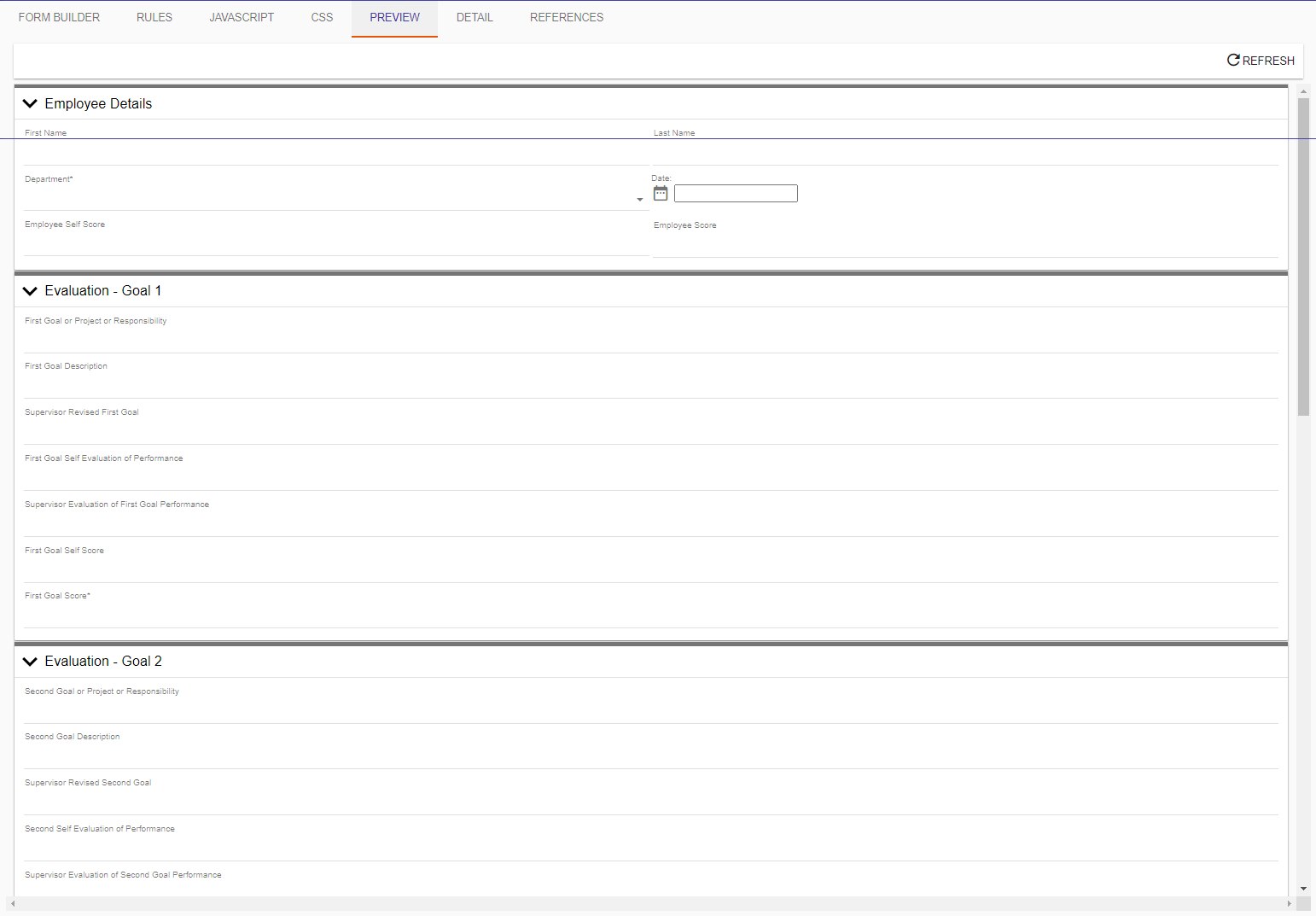Go to the JavaScript tab
This screenshot has width=1316, height=916.
[242, 17]
